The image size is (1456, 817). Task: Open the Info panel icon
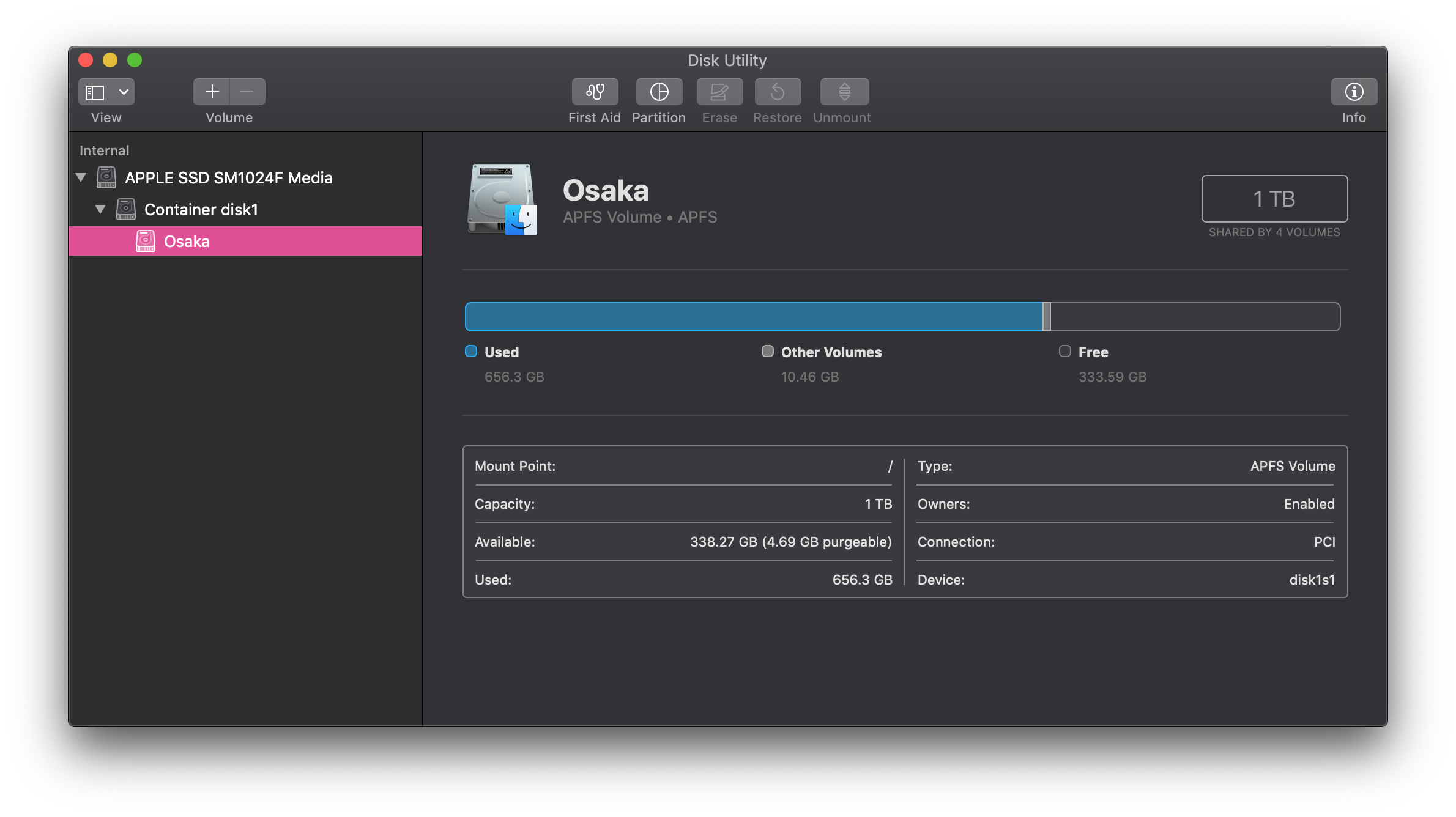[1354, 92]
